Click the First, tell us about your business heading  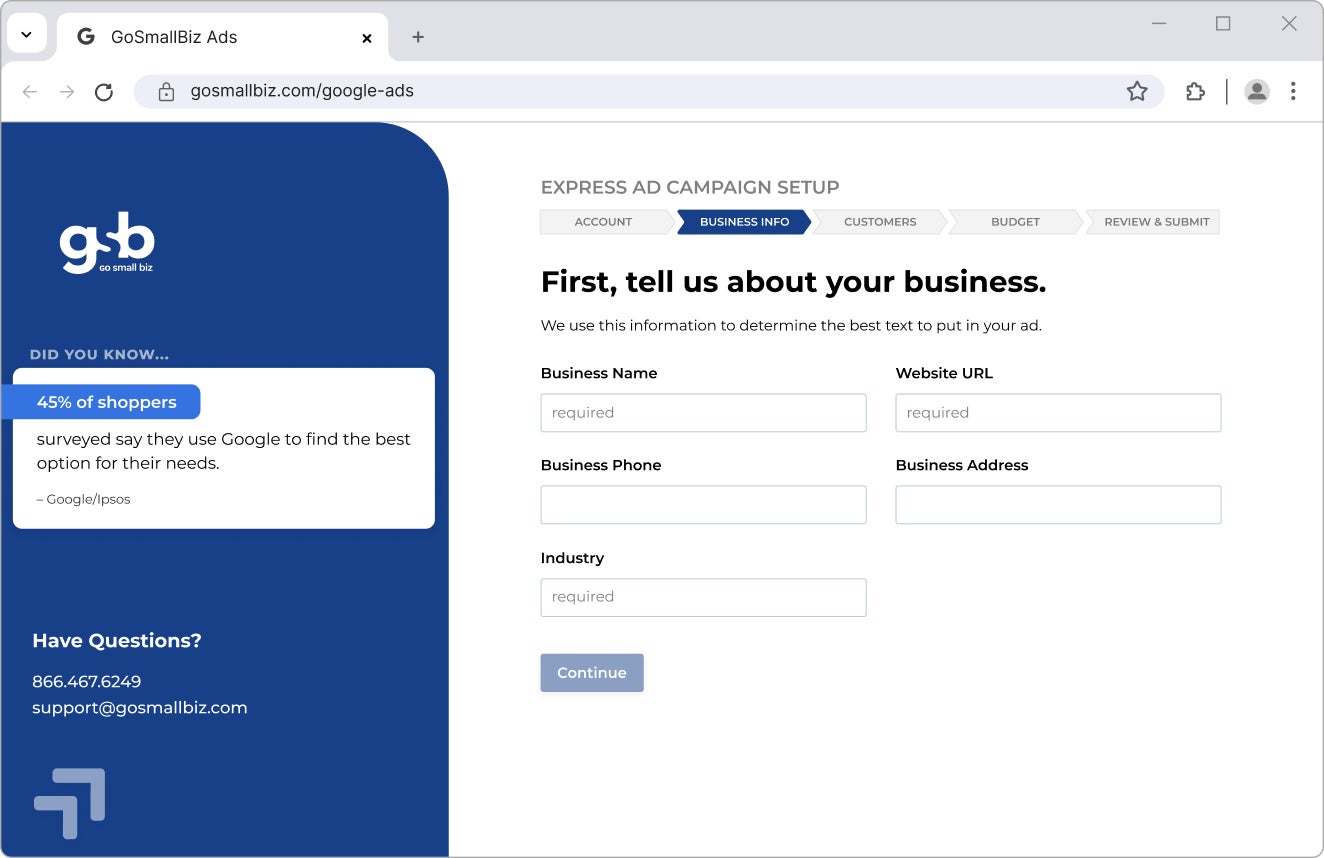point(793,282)
